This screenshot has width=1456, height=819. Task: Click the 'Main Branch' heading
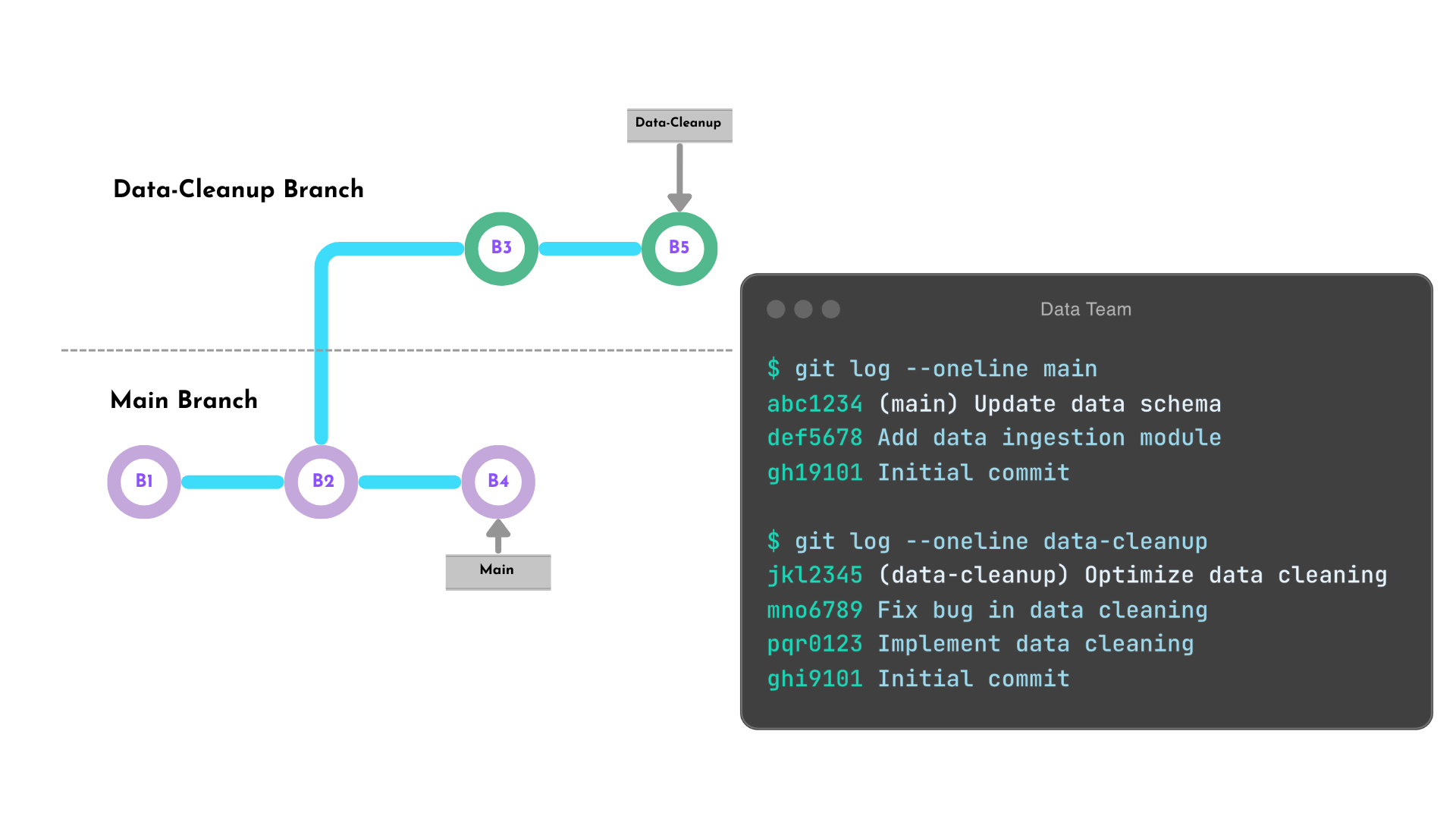(184, 400)
